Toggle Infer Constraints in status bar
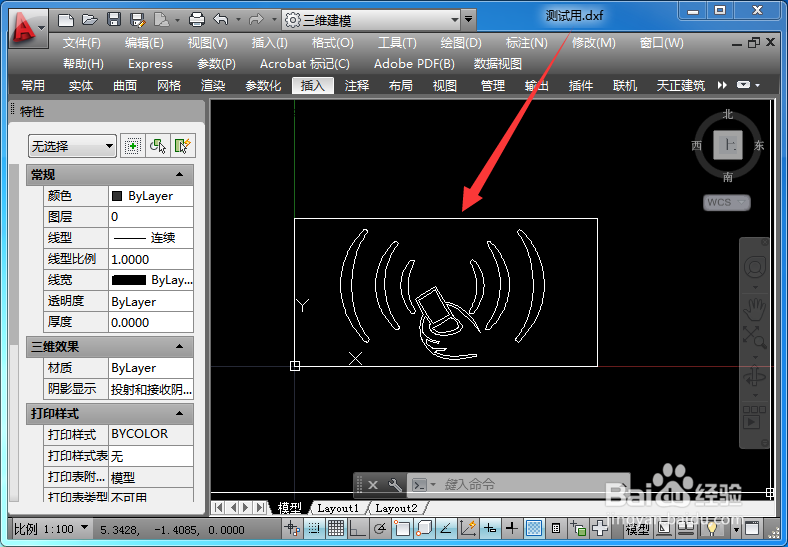Viewport: 788px width, 547px height. pos(292,528)
